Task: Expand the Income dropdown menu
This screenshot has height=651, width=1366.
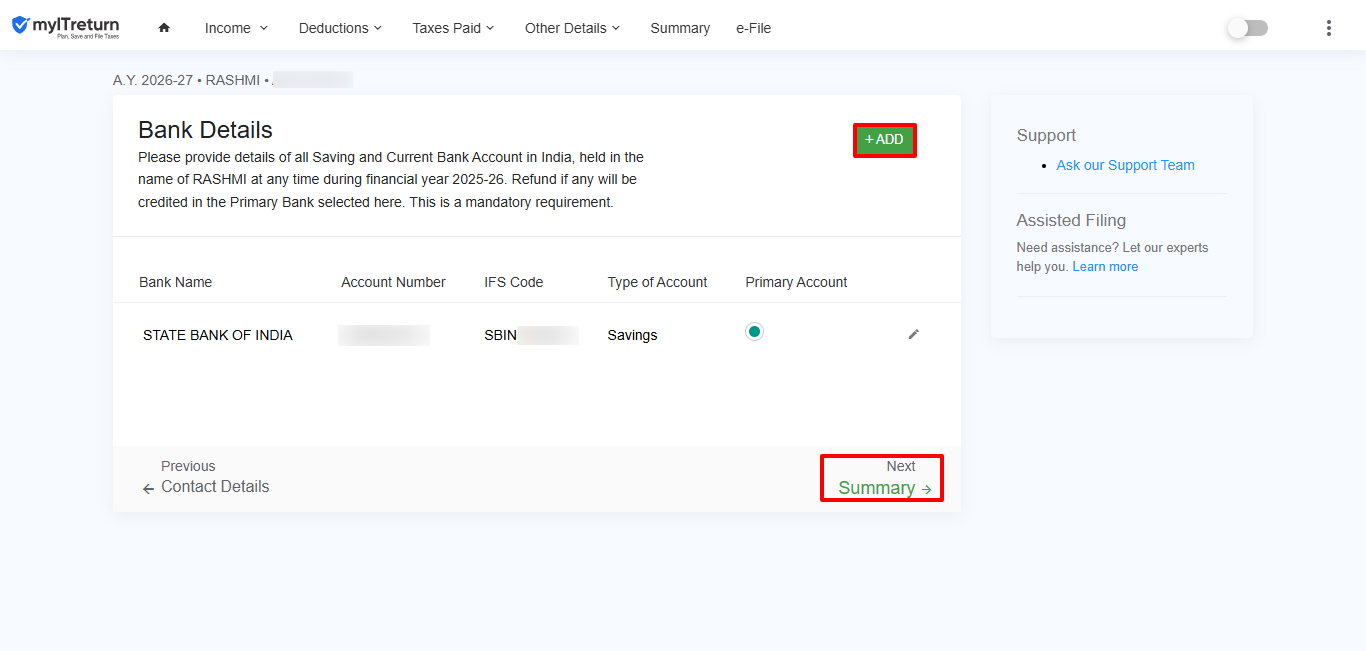Action: [x=237, y=28]
